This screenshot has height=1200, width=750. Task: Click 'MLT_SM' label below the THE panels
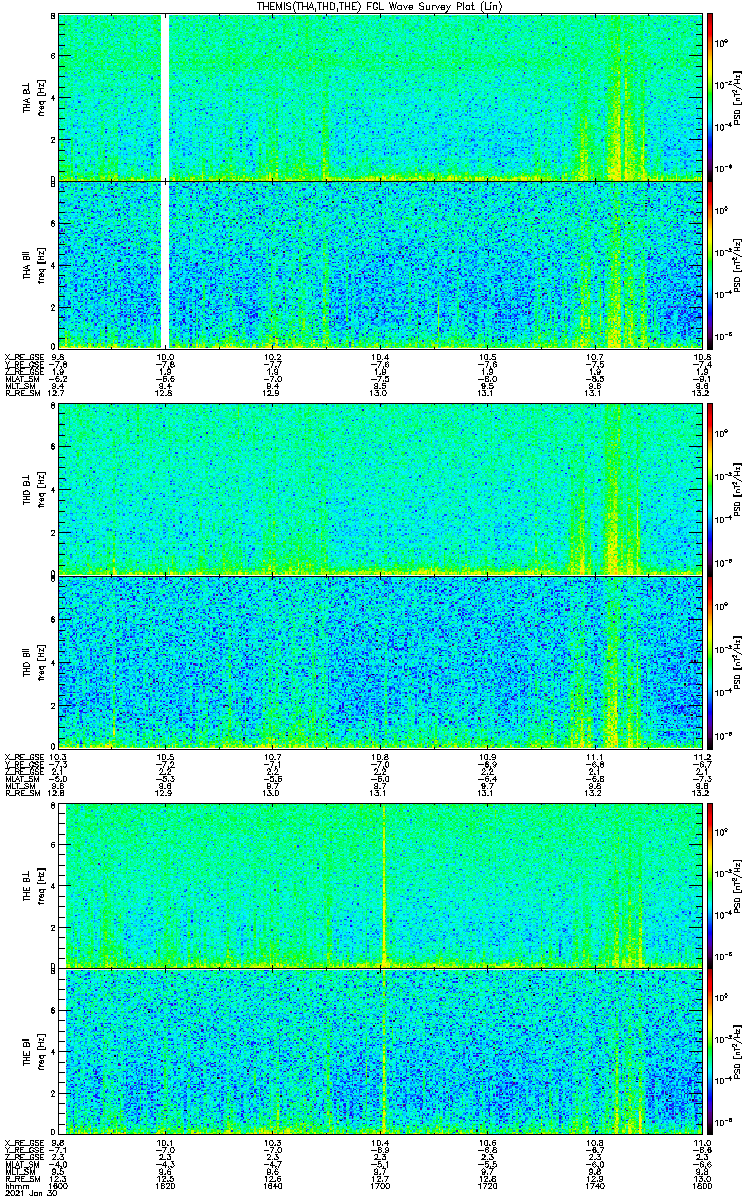tap(19, 1170)
